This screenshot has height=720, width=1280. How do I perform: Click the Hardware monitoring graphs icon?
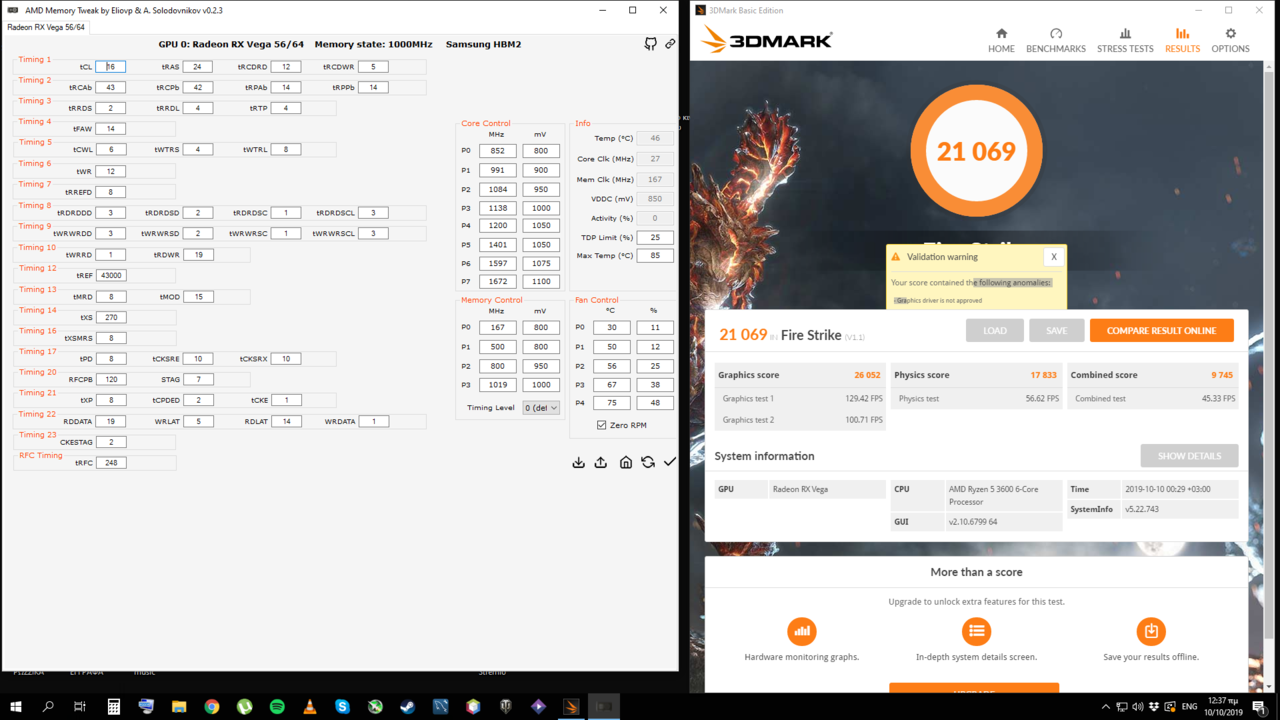coord(802,631)
